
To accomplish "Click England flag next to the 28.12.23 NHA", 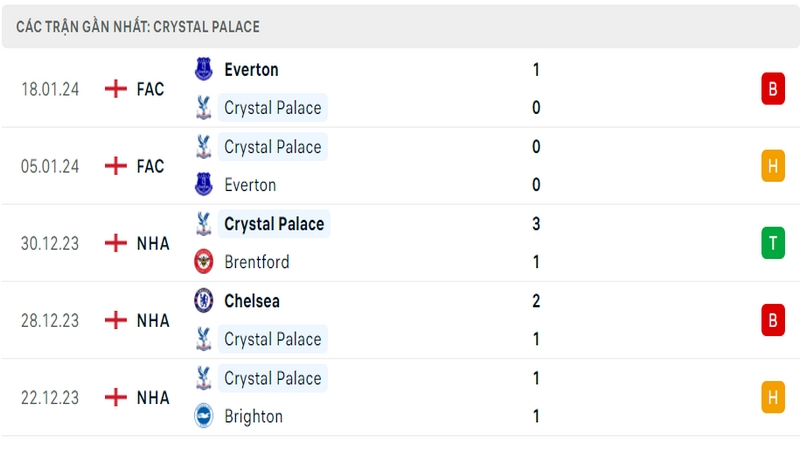I will point(116,320).
